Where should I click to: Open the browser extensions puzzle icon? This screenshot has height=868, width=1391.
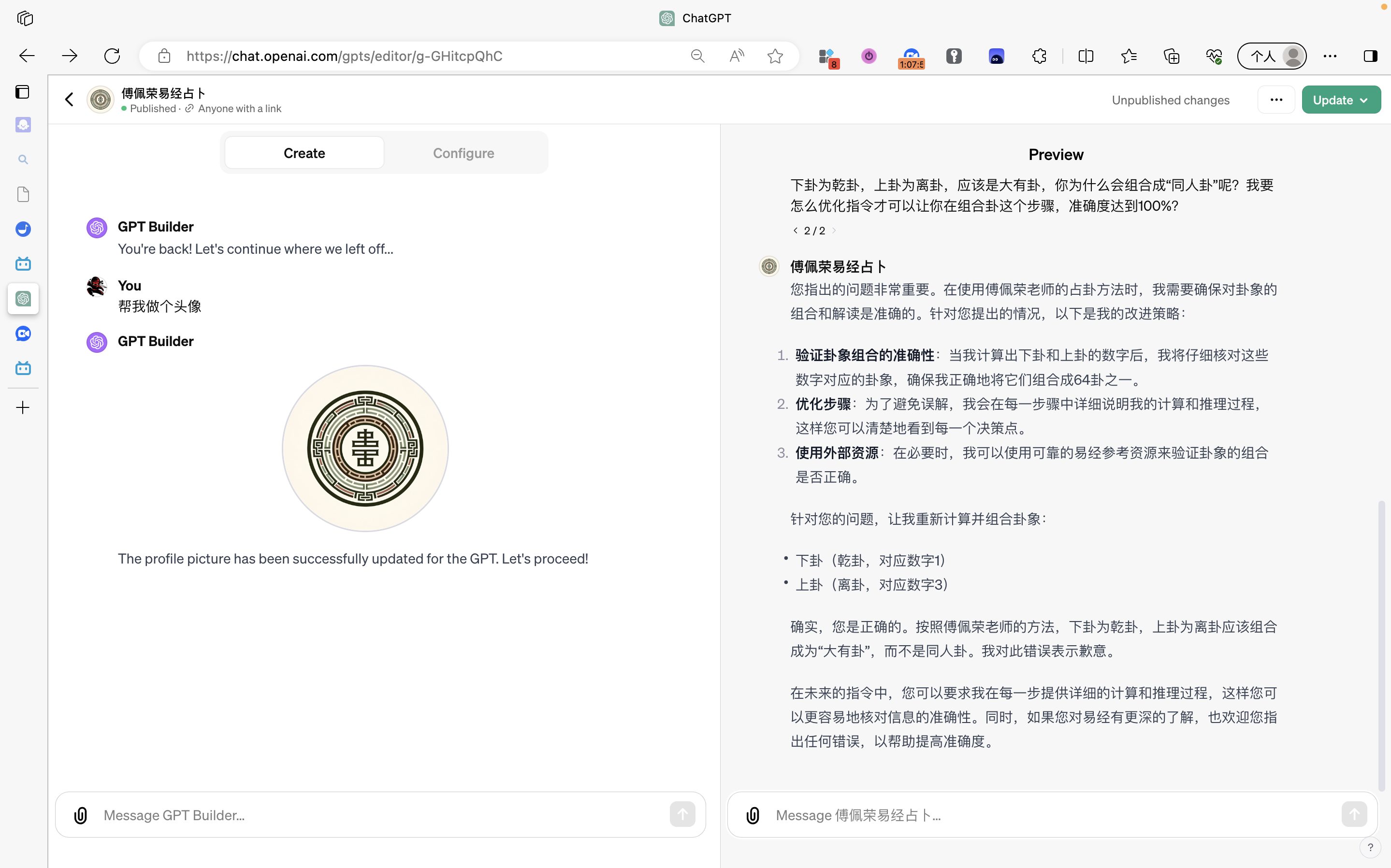click(x=1039, y=56)
